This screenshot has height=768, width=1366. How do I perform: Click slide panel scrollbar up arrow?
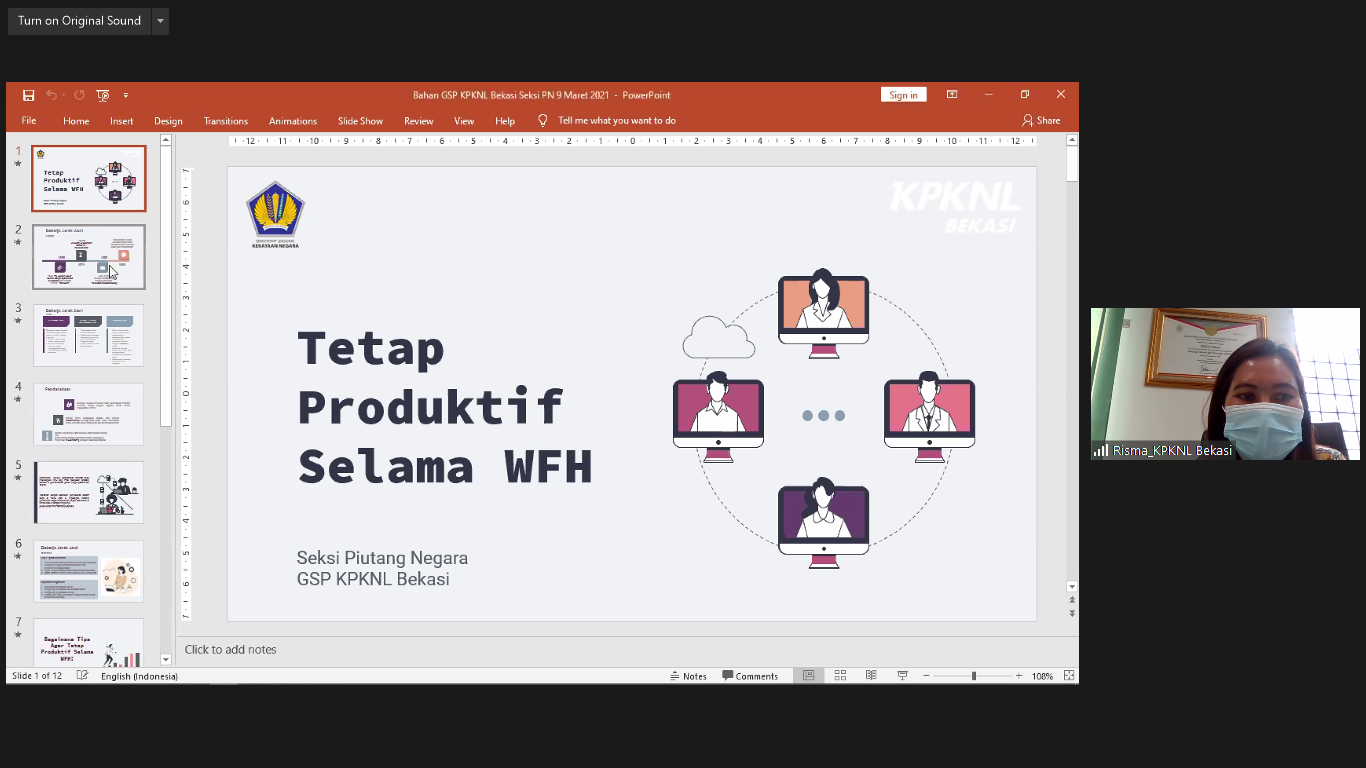(166, 140)
